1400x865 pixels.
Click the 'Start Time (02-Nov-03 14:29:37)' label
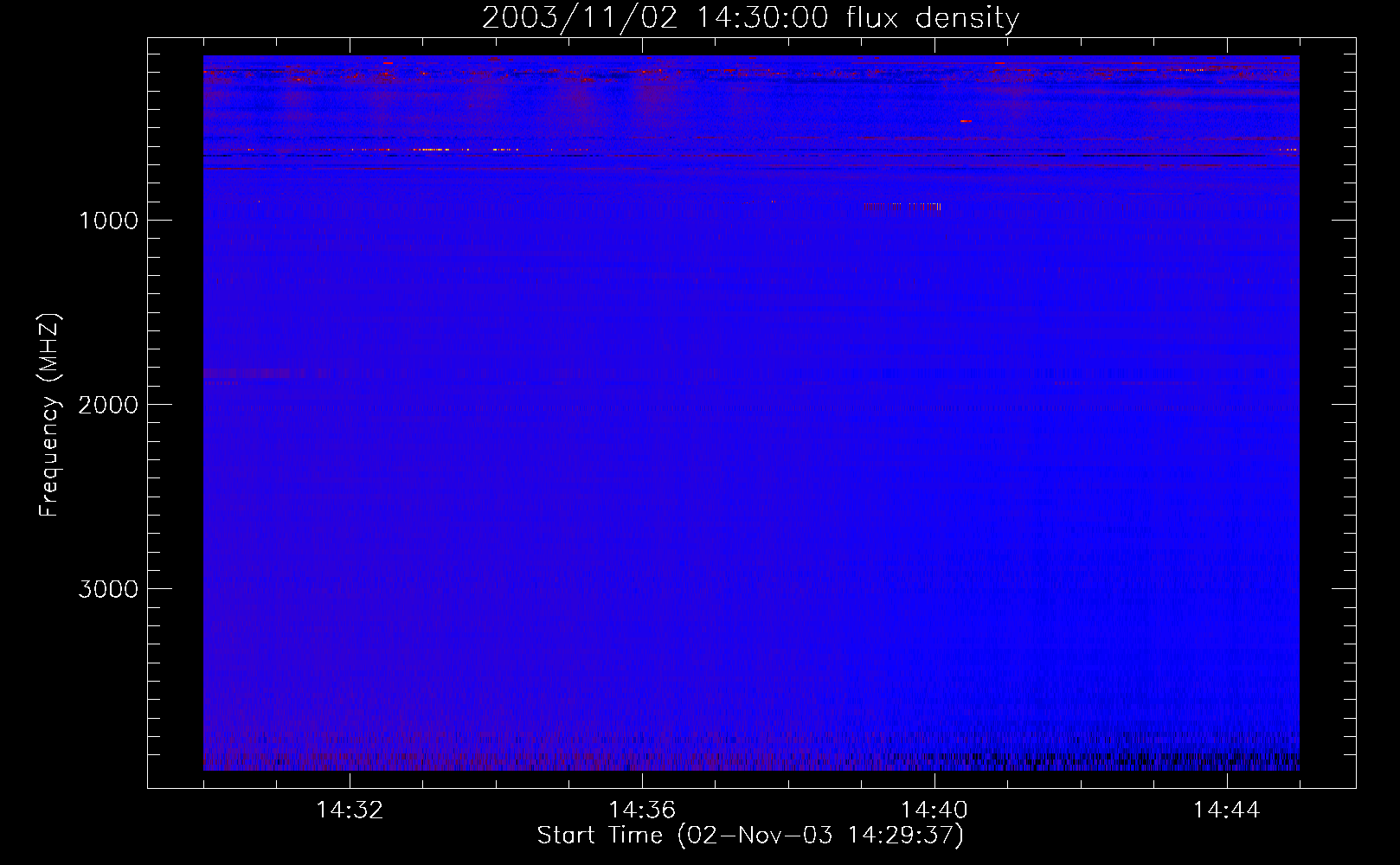point(750,836)
